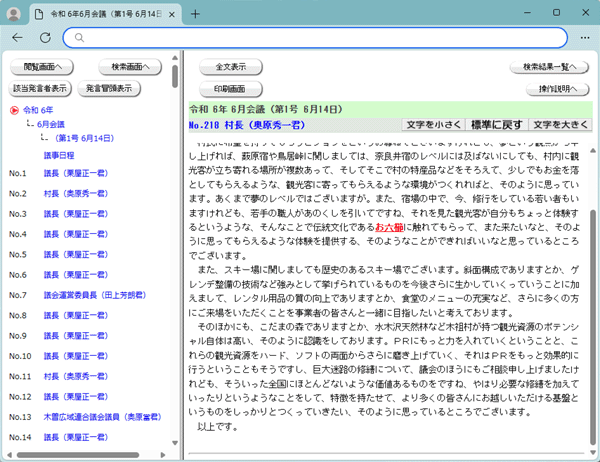Open the 令和6年 tree node
This screenshot has width=600, height=462.
tap(38, 110)
